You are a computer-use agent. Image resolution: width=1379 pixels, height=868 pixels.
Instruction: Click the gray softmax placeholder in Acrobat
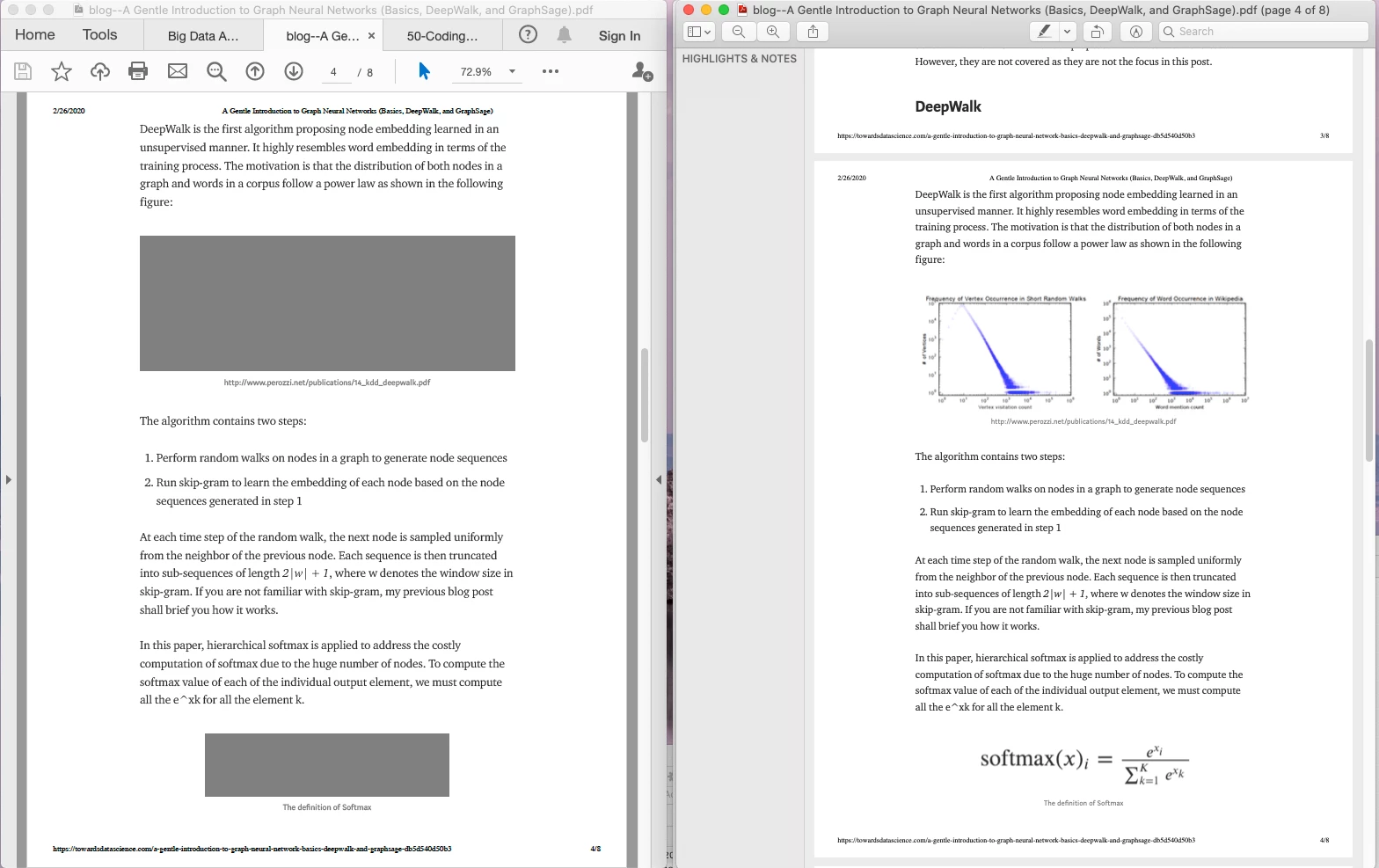327,765
